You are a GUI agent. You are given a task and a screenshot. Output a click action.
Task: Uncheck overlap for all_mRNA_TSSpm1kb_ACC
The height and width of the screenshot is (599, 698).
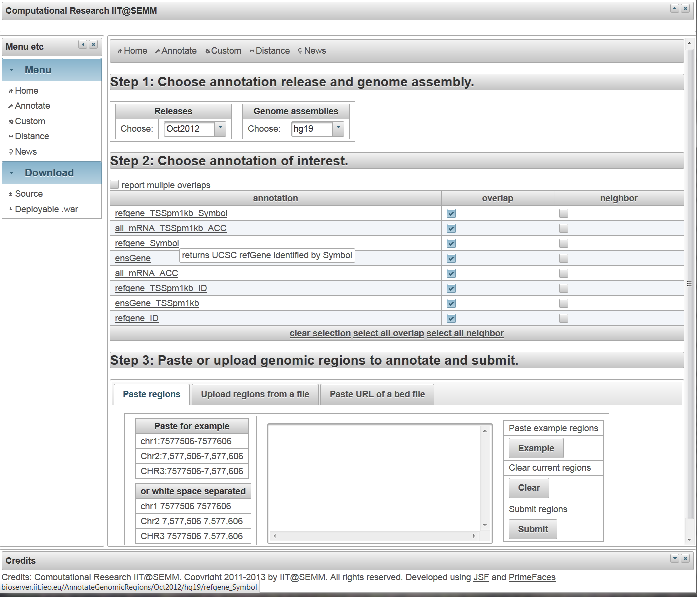tap(451, 228)
